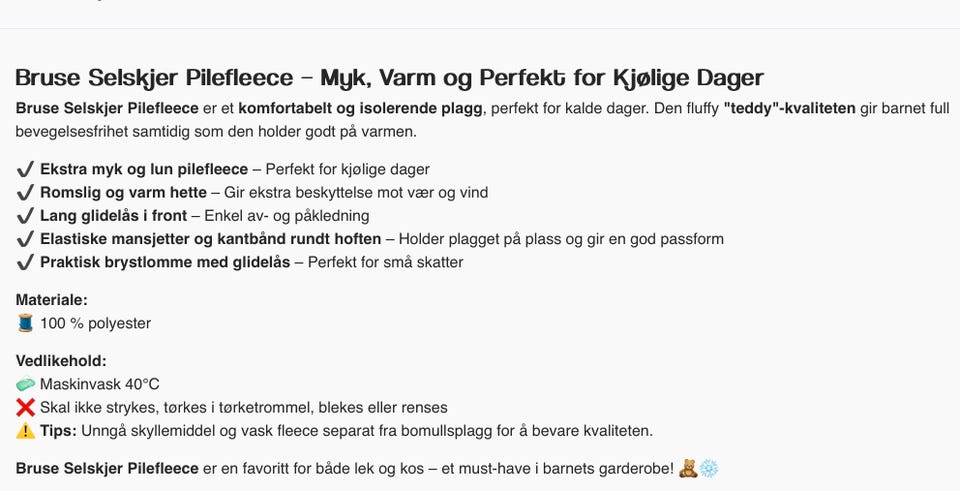Click the checkmark beside Ekstra myk pilefleece
The height and width of the screenshot is (491, 960).
[25, 170]
